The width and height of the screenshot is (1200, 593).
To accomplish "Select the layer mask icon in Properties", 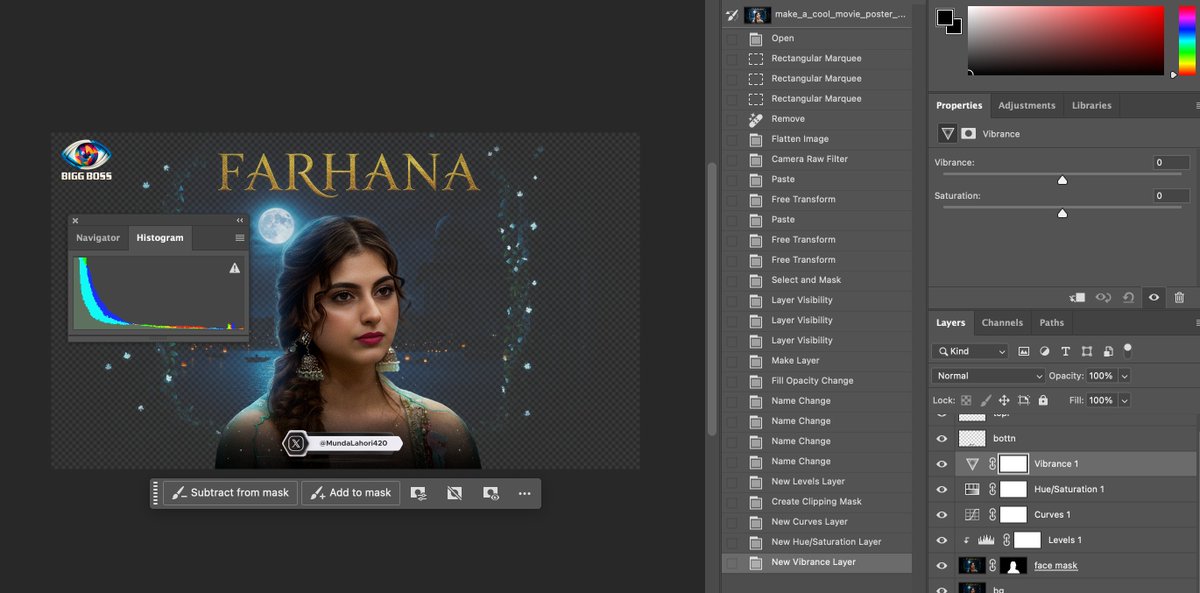I will tap(968, 133).
